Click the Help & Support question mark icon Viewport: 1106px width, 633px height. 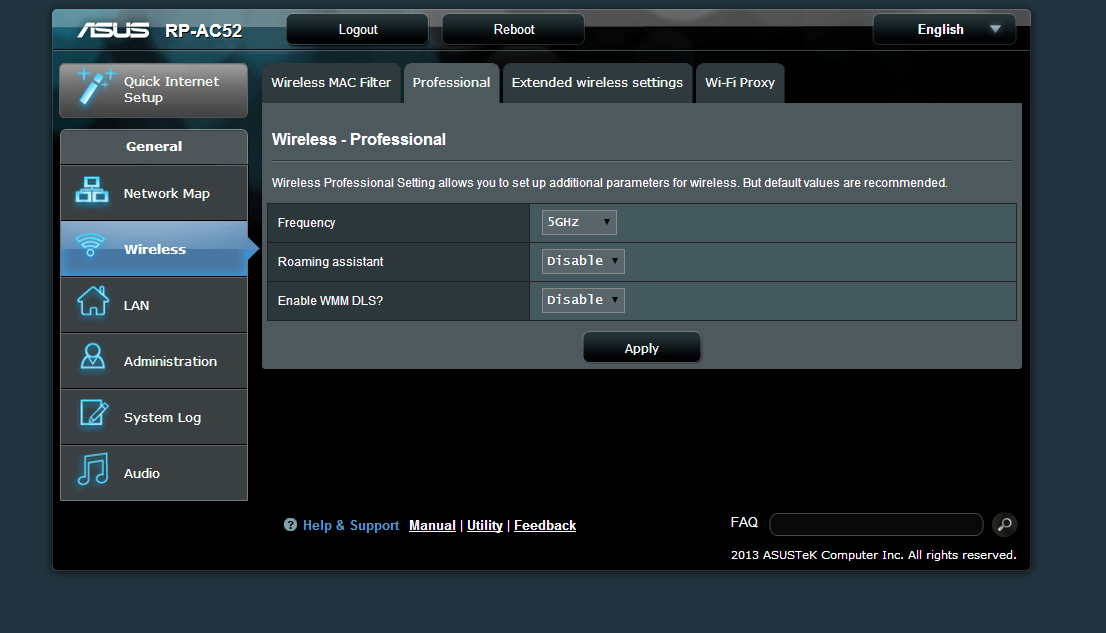(290, 525)
